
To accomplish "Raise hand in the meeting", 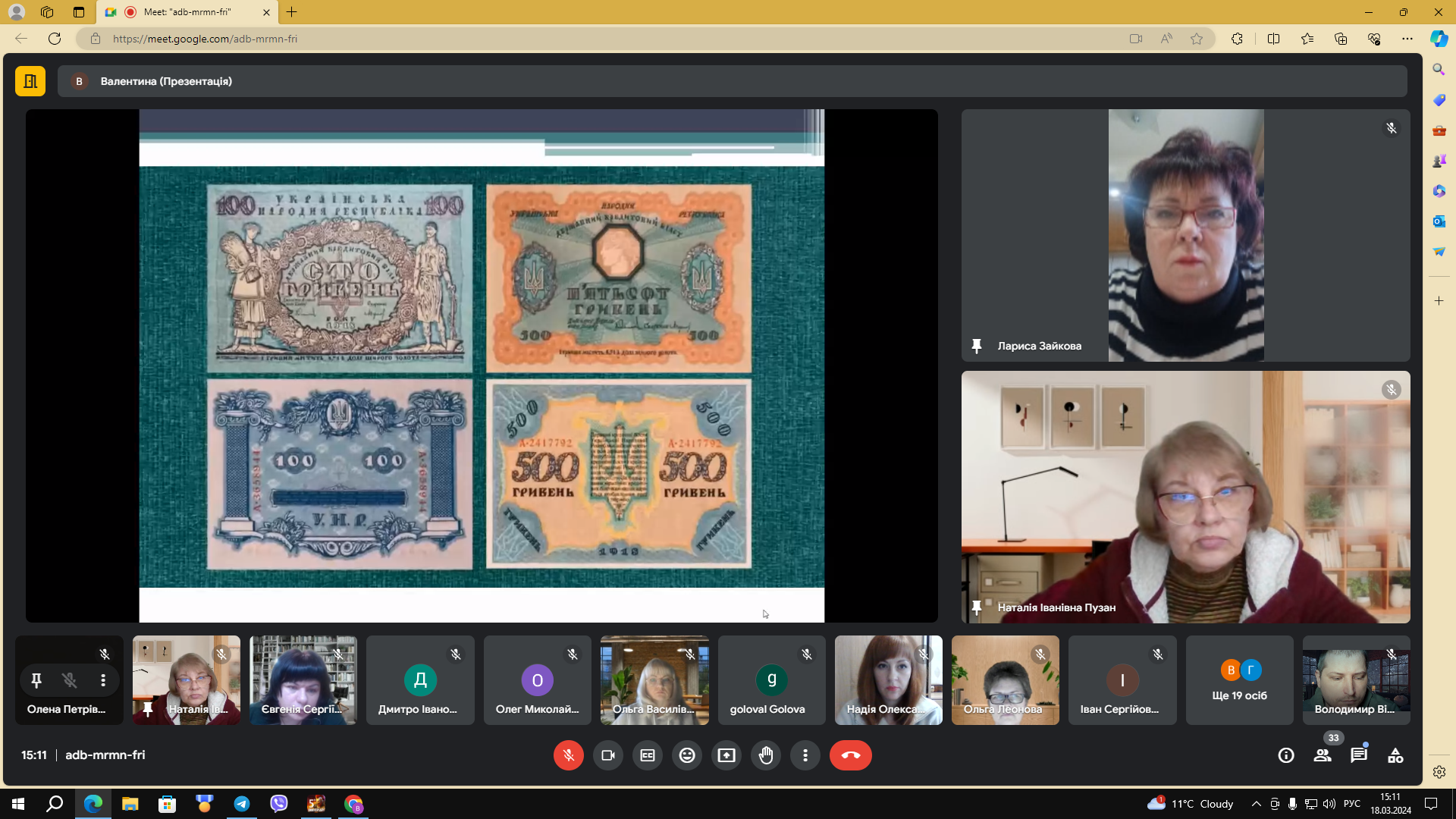I will click(x=766, y=755).
